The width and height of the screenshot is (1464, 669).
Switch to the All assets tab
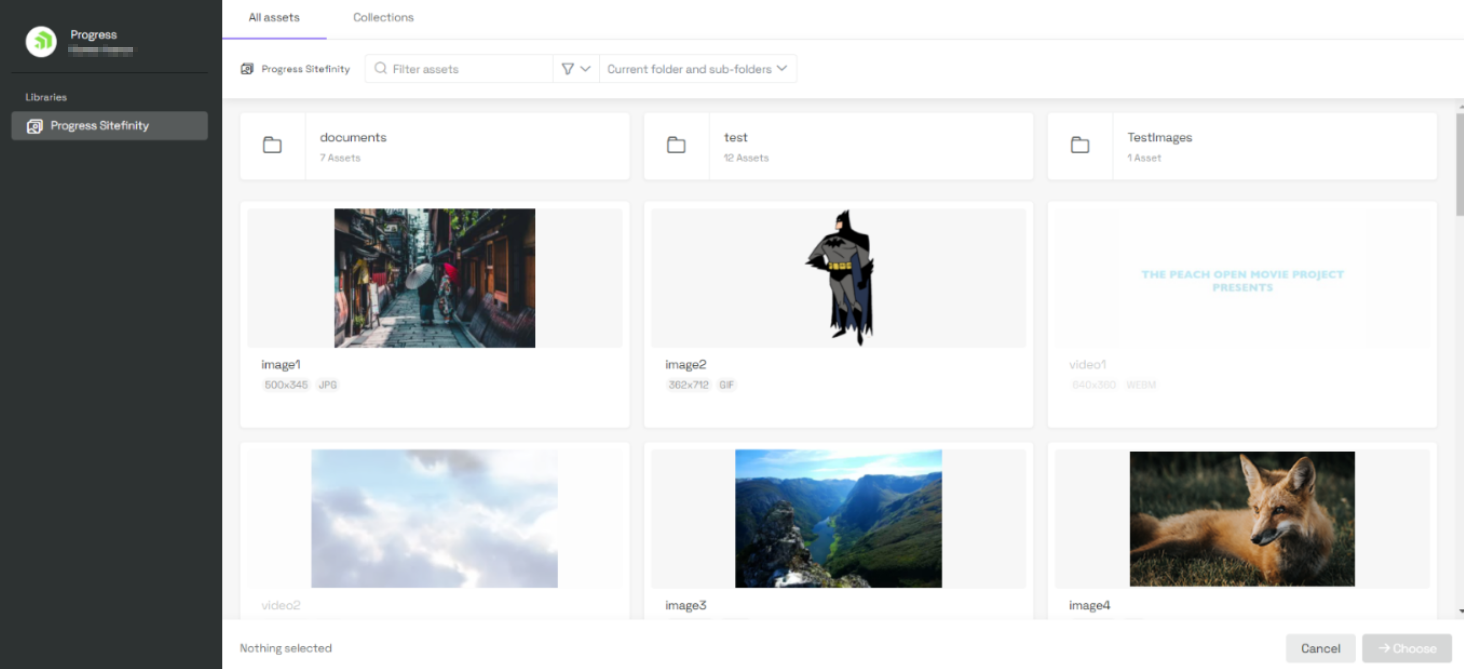(274, 17)
